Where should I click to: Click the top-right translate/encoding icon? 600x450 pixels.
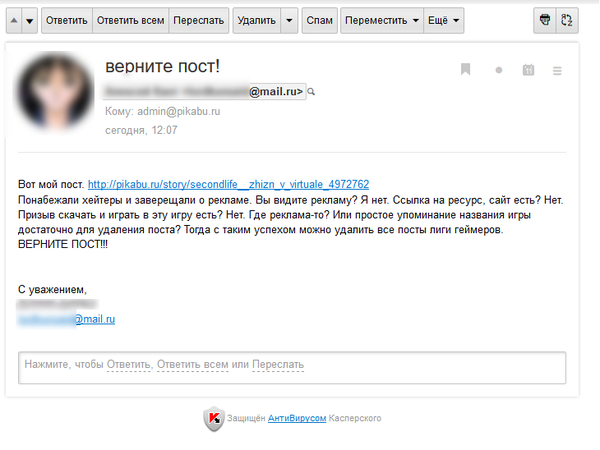(567, 19)
